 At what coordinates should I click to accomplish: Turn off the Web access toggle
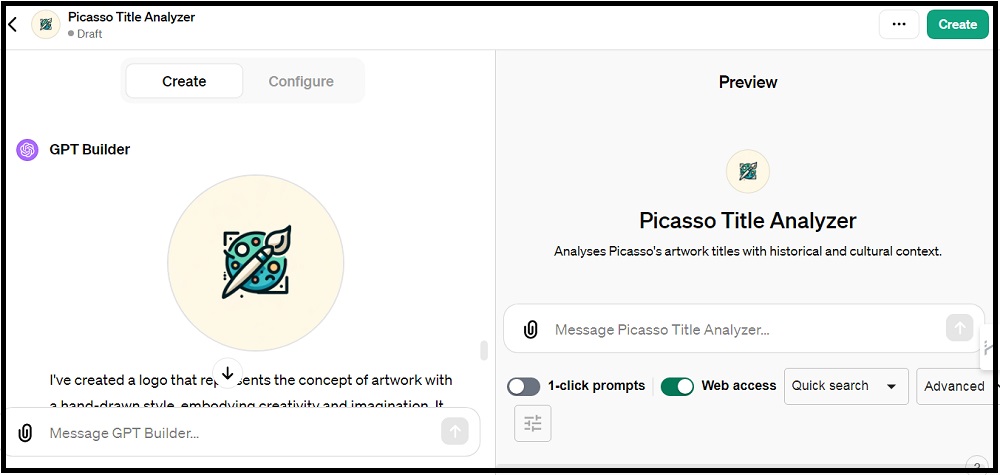[677, 386]
